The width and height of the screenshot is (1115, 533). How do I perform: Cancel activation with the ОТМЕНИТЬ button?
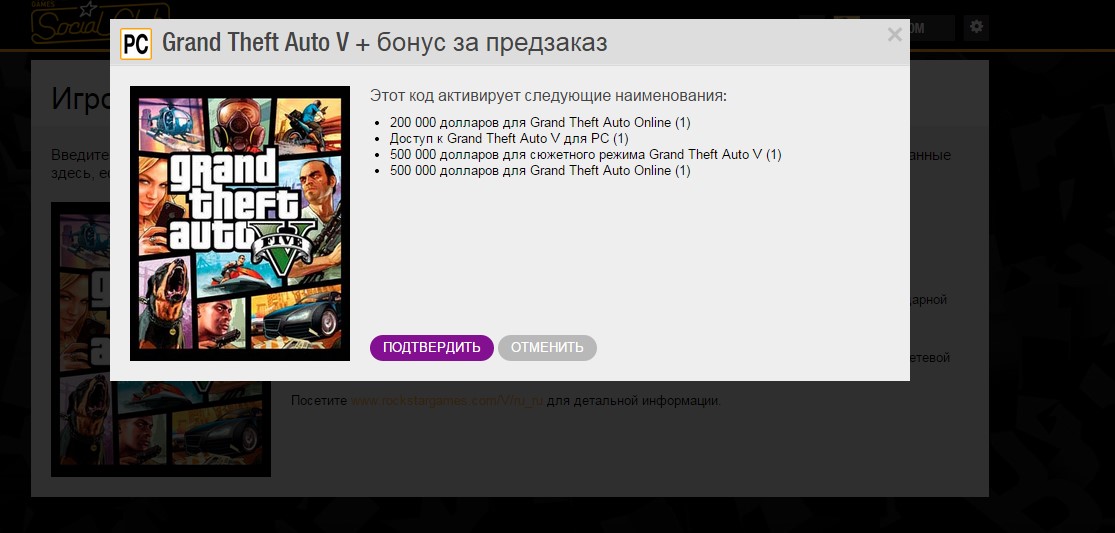(547, 348)
